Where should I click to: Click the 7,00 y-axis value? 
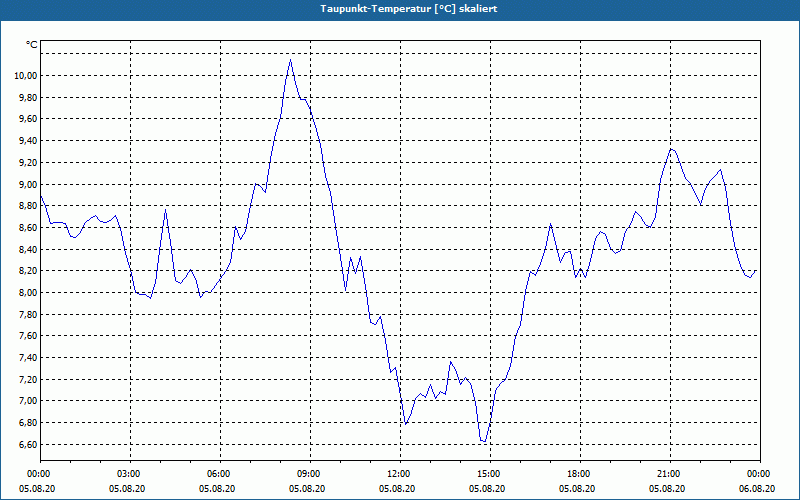pos(28,401)
